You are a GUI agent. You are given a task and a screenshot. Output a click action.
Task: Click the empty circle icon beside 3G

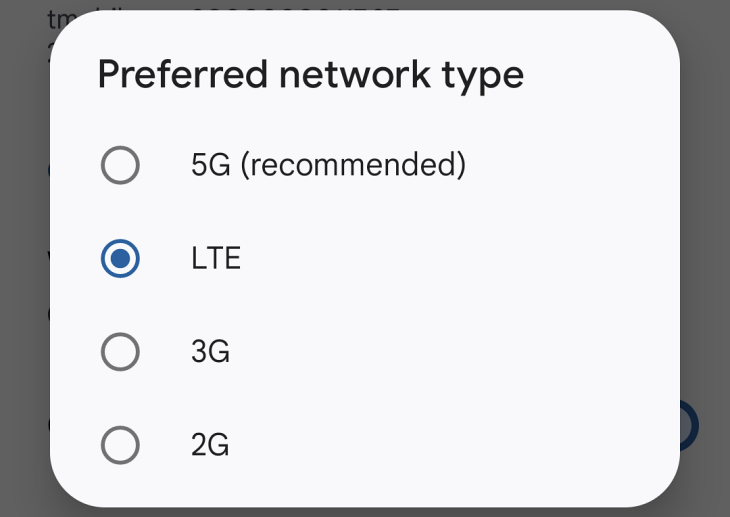120,351
